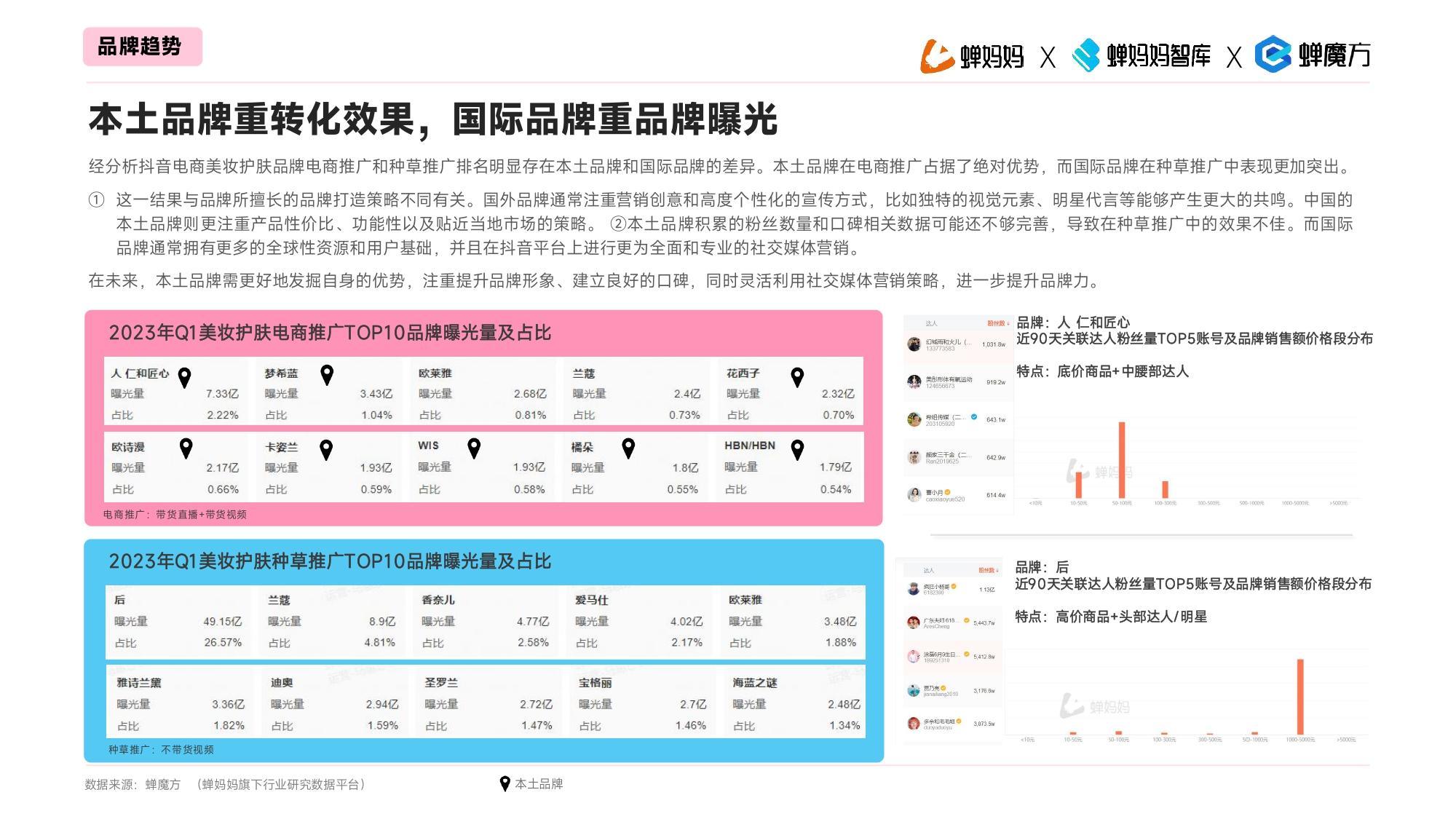This screenshot has width=1456, height=819.
Task: Select the 欧诗漫 brand name
Action: tap(128, 447)
